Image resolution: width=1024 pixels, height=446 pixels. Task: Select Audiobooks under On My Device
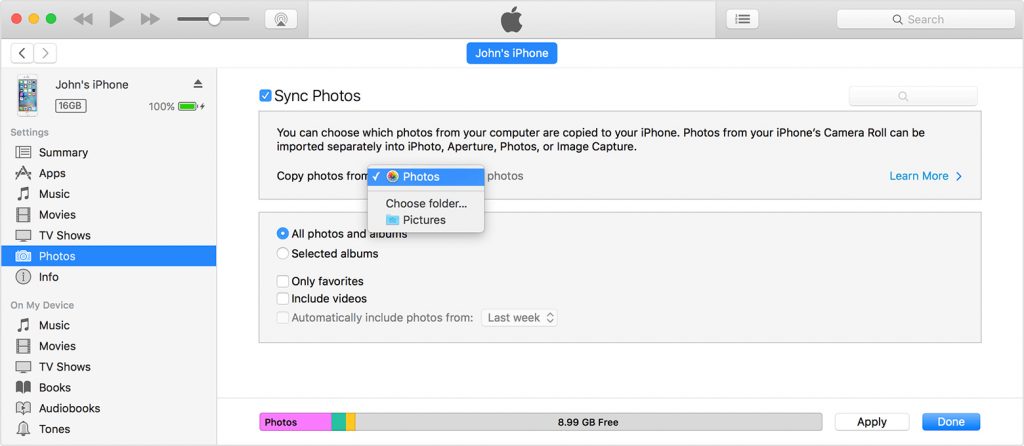69,408
